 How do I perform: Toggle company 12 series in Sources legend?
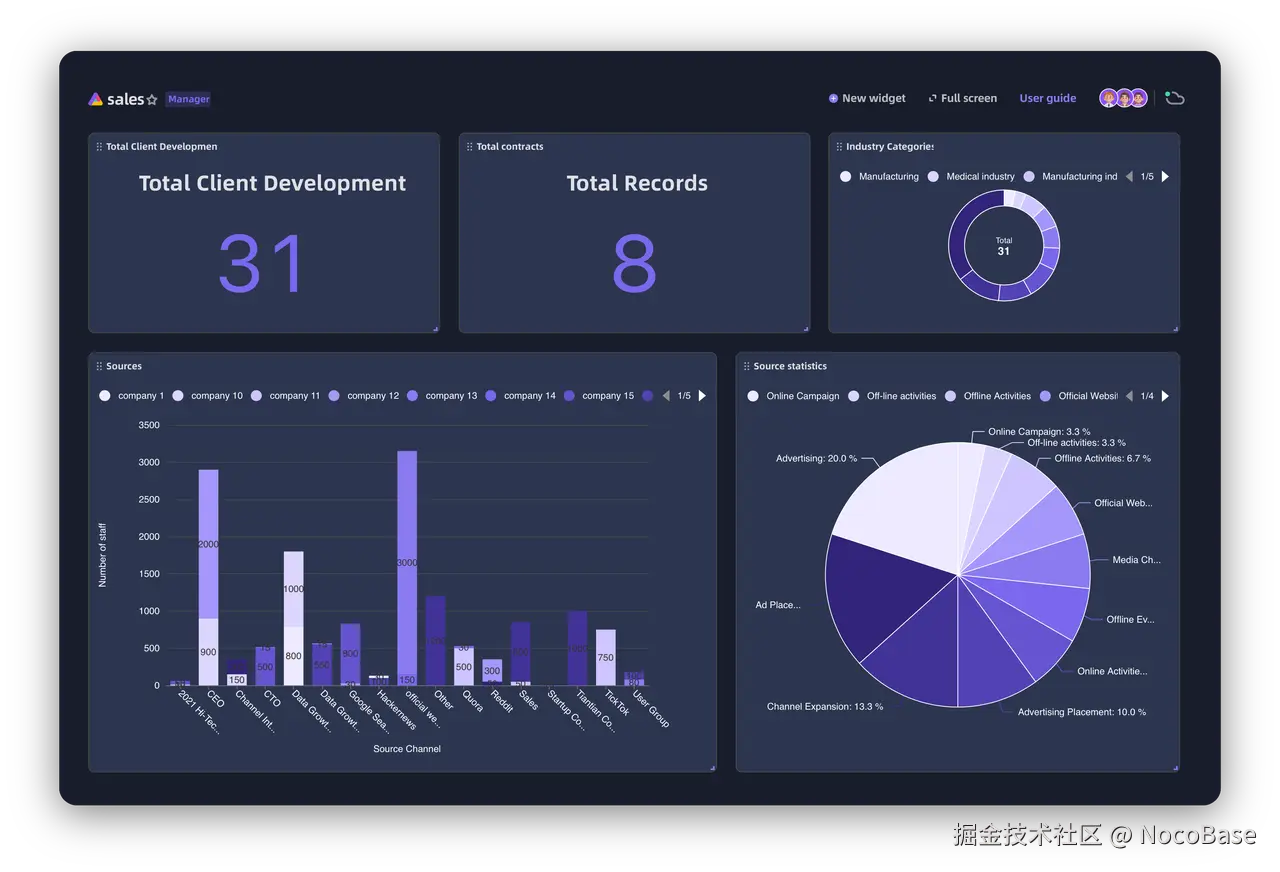[363, 396]
